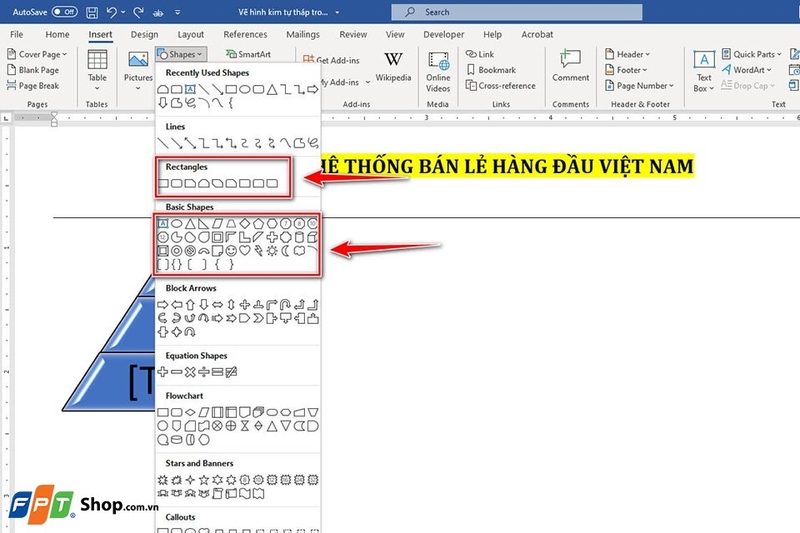
Task: Select the sun shape
Action: [272, 250]
